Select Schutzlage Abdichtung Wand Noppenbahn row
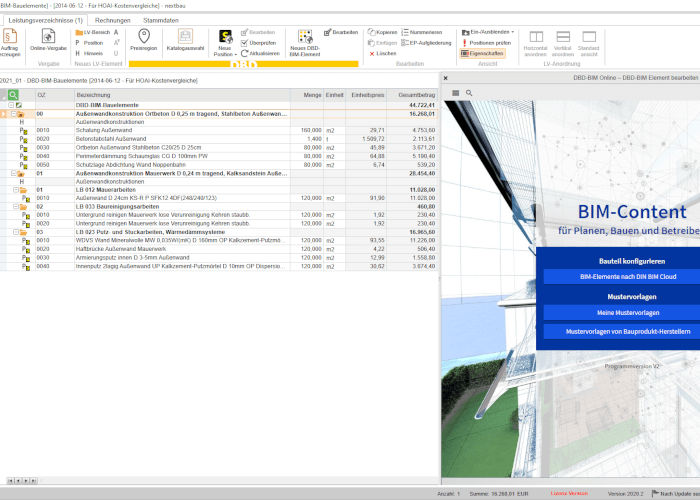The image size is (700, 500). coord(219,165)
